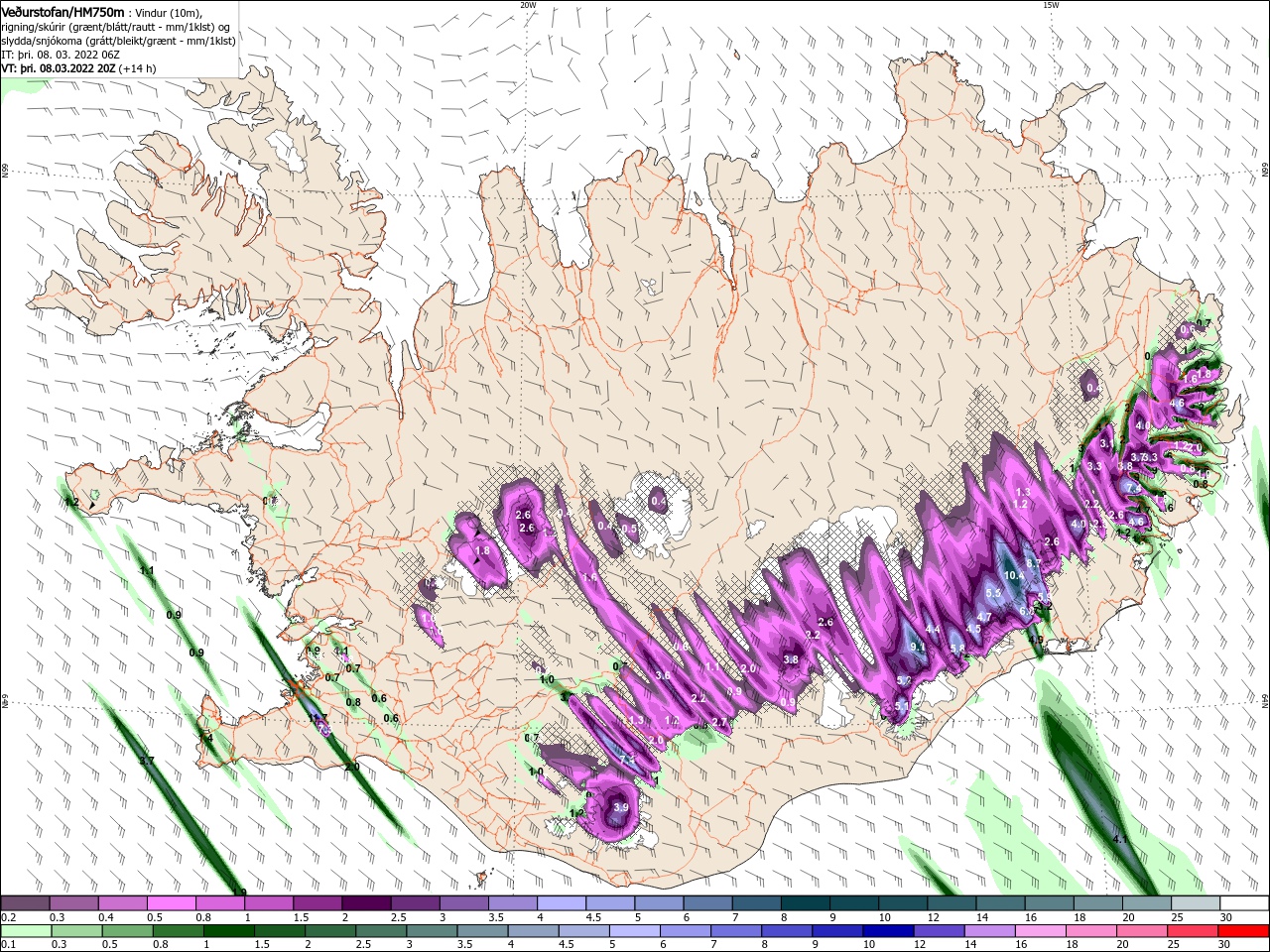
Task: Click the Vindur (10m) label in header
Action: click(171, 12)
